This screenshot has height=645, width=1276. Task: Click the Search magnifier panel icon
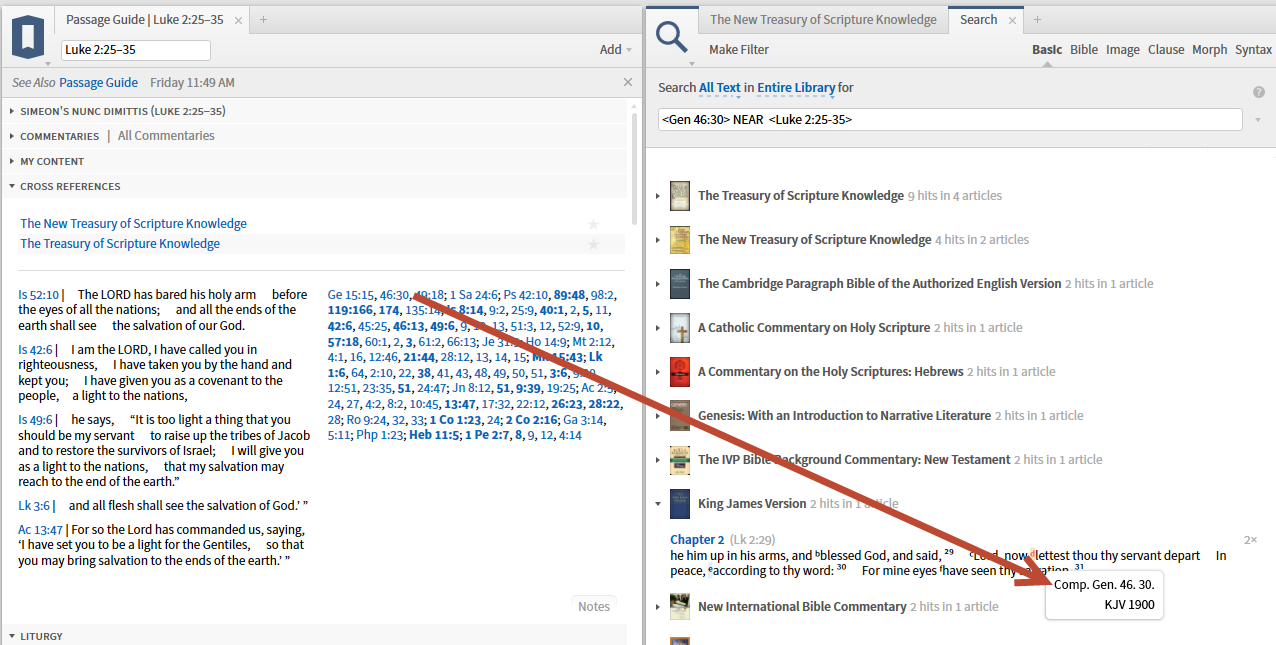672,36
